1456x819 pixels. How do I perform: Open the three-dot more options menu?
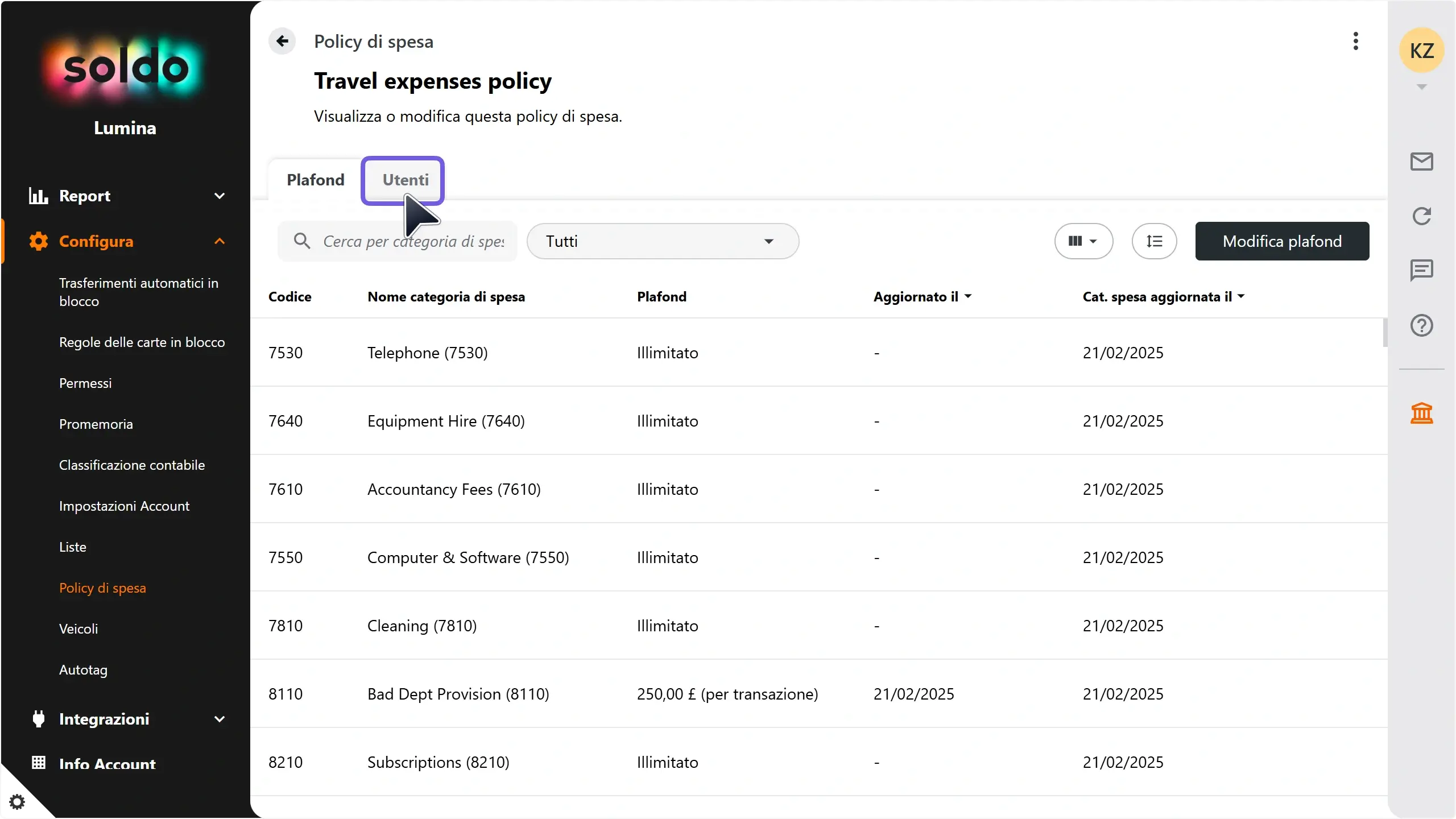tap(1356, 41)
